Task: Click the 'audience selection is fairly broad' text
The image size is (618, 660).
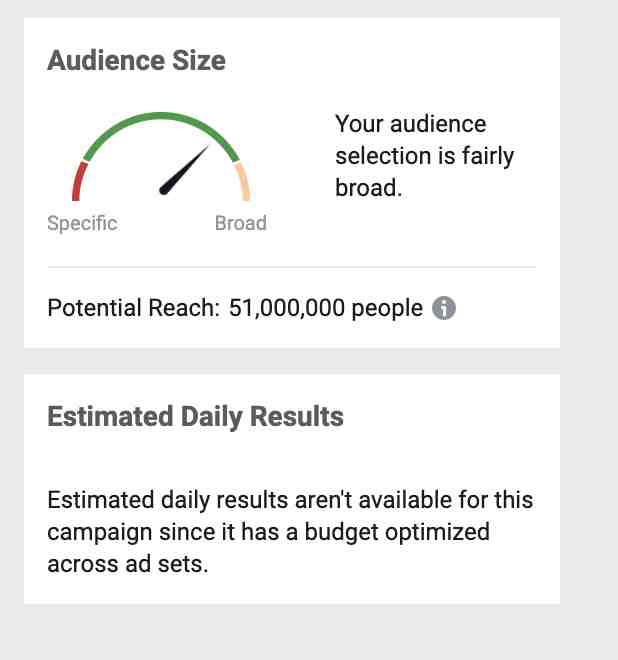Action: (424, 156)
